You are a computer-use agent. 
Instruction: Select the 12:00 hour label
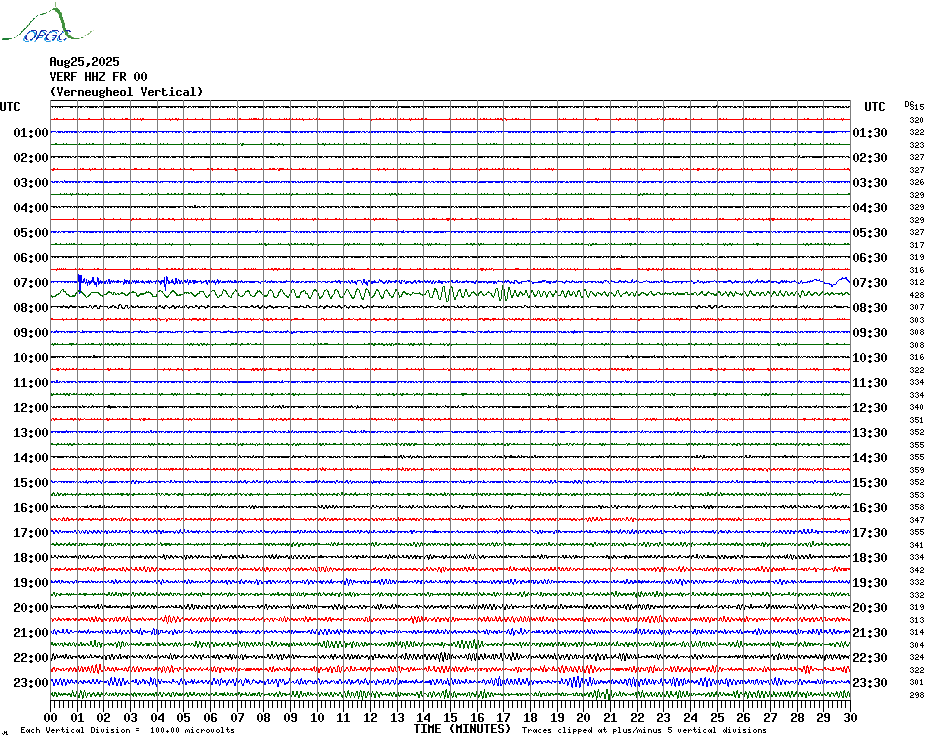31,408
